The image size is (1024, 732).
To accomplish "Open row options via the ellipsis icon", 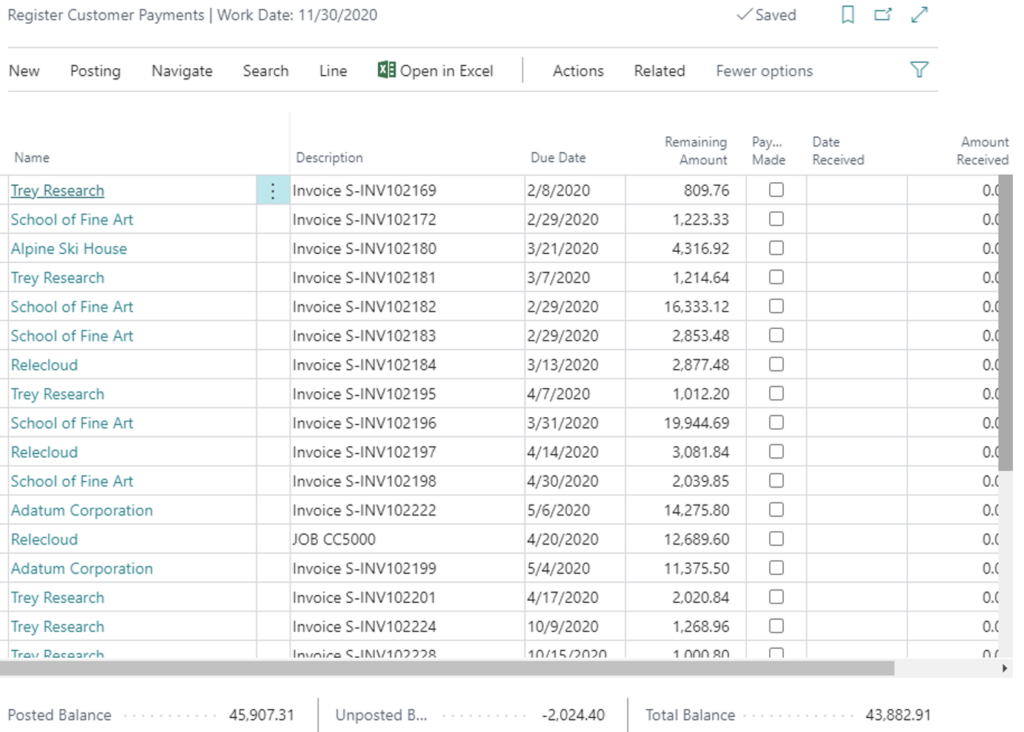I will tap(273, 190).
